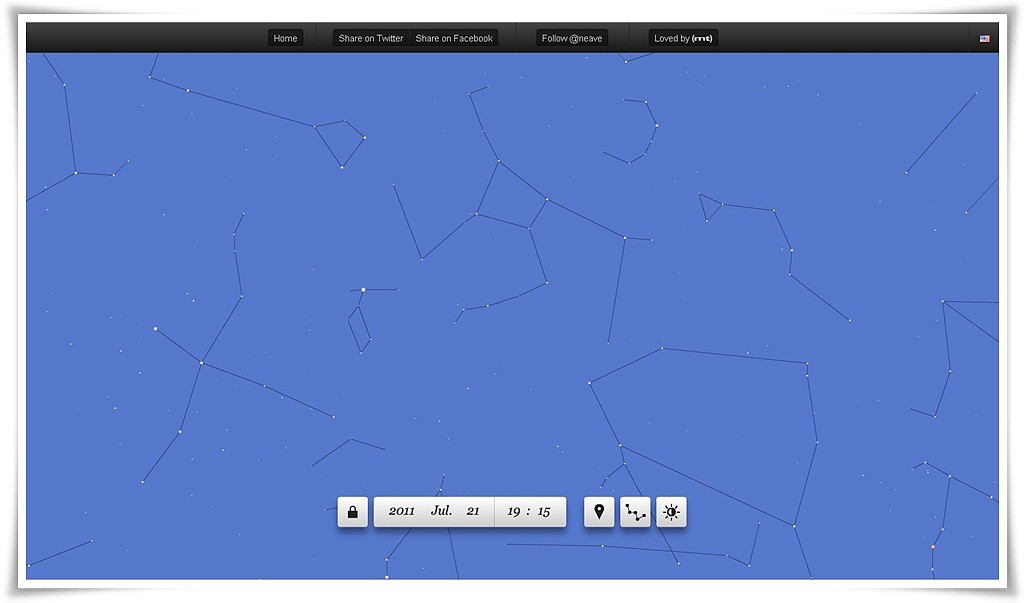Select the minutes value 15
1024x603 pixels.
[544, 511]
